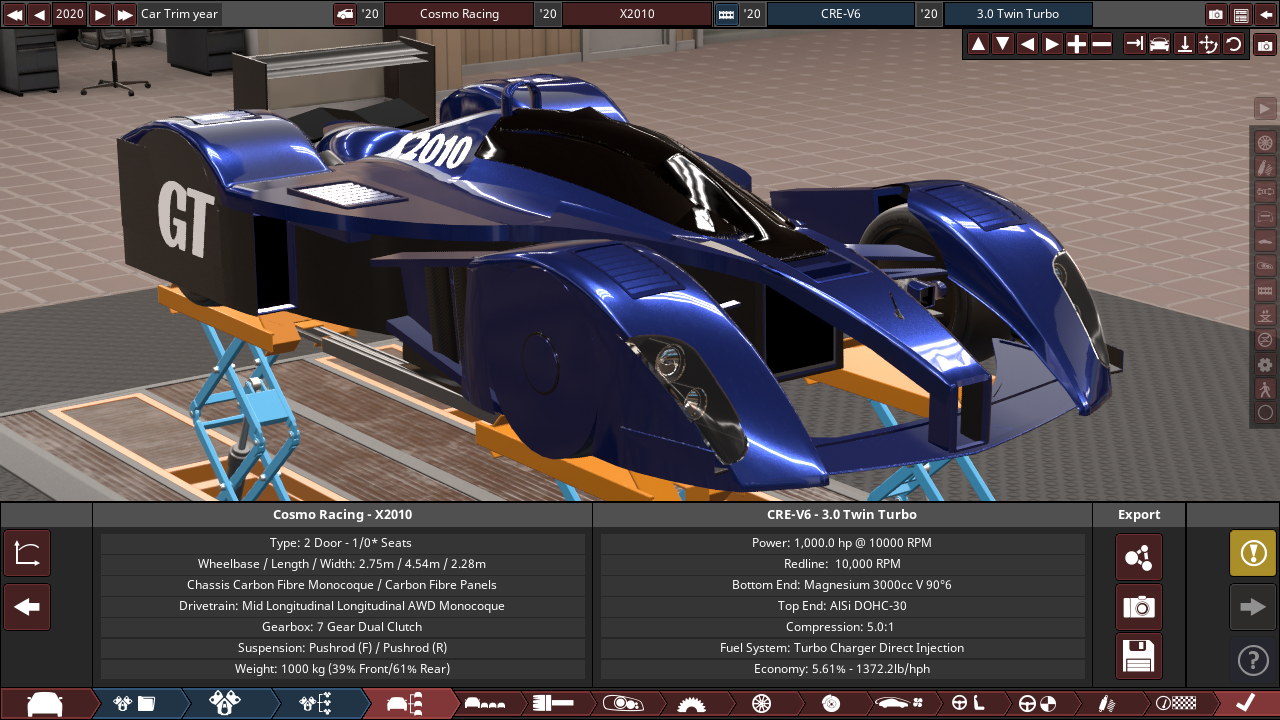
Task: Click the car icon next to Cosmo Racing
Action: point(345,14)
